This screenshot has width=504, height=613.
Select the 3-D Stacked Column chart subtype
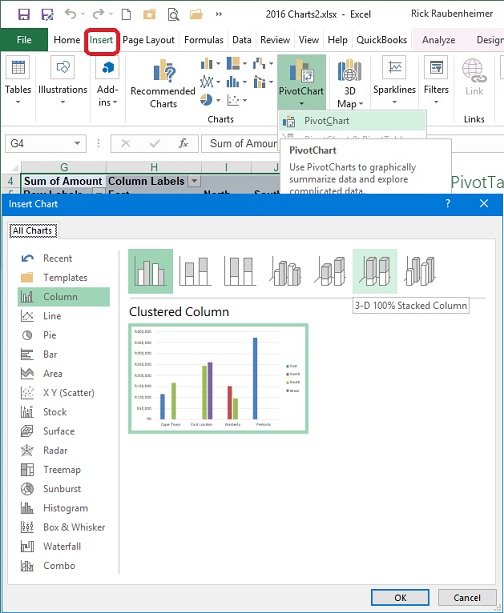[x=330, y=271]
